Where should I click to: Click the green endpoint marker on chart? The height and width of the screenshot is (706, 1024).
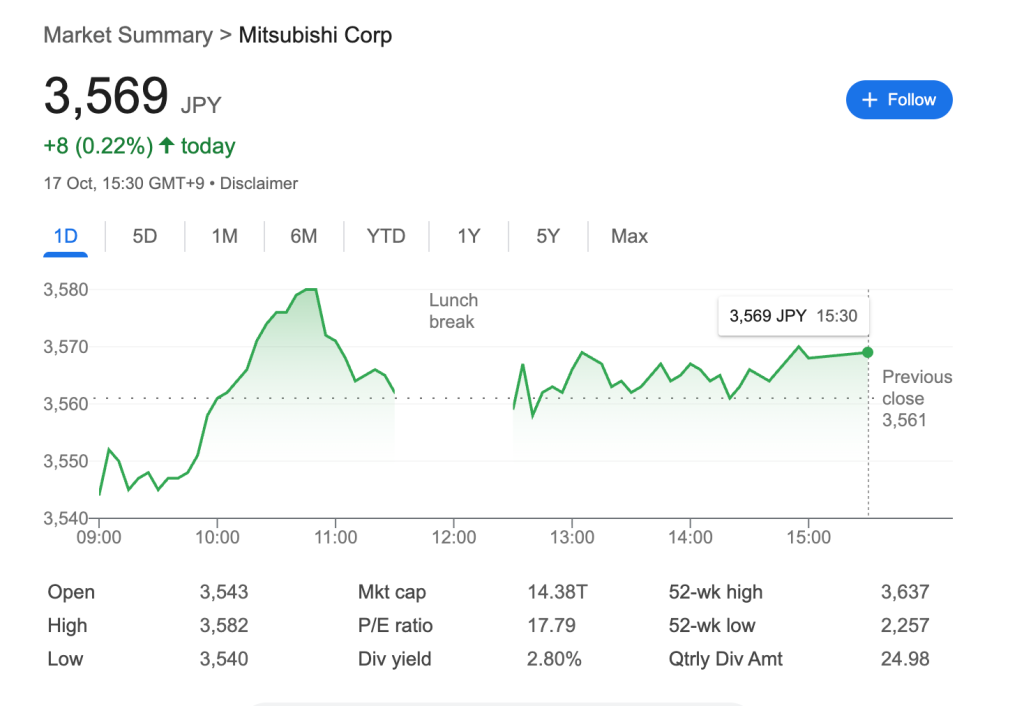click(867, 352)
